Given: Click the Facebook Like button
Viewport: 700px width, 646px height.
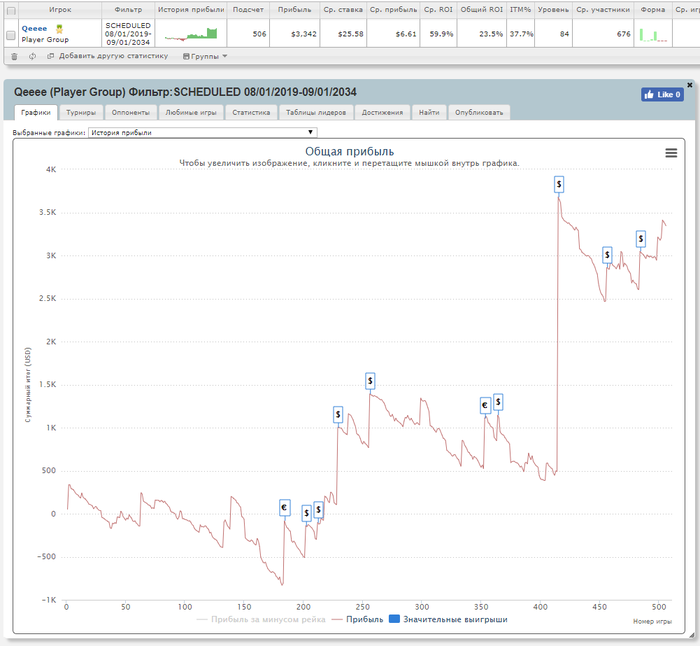Looking at the screenshot, I should point(662,94).
